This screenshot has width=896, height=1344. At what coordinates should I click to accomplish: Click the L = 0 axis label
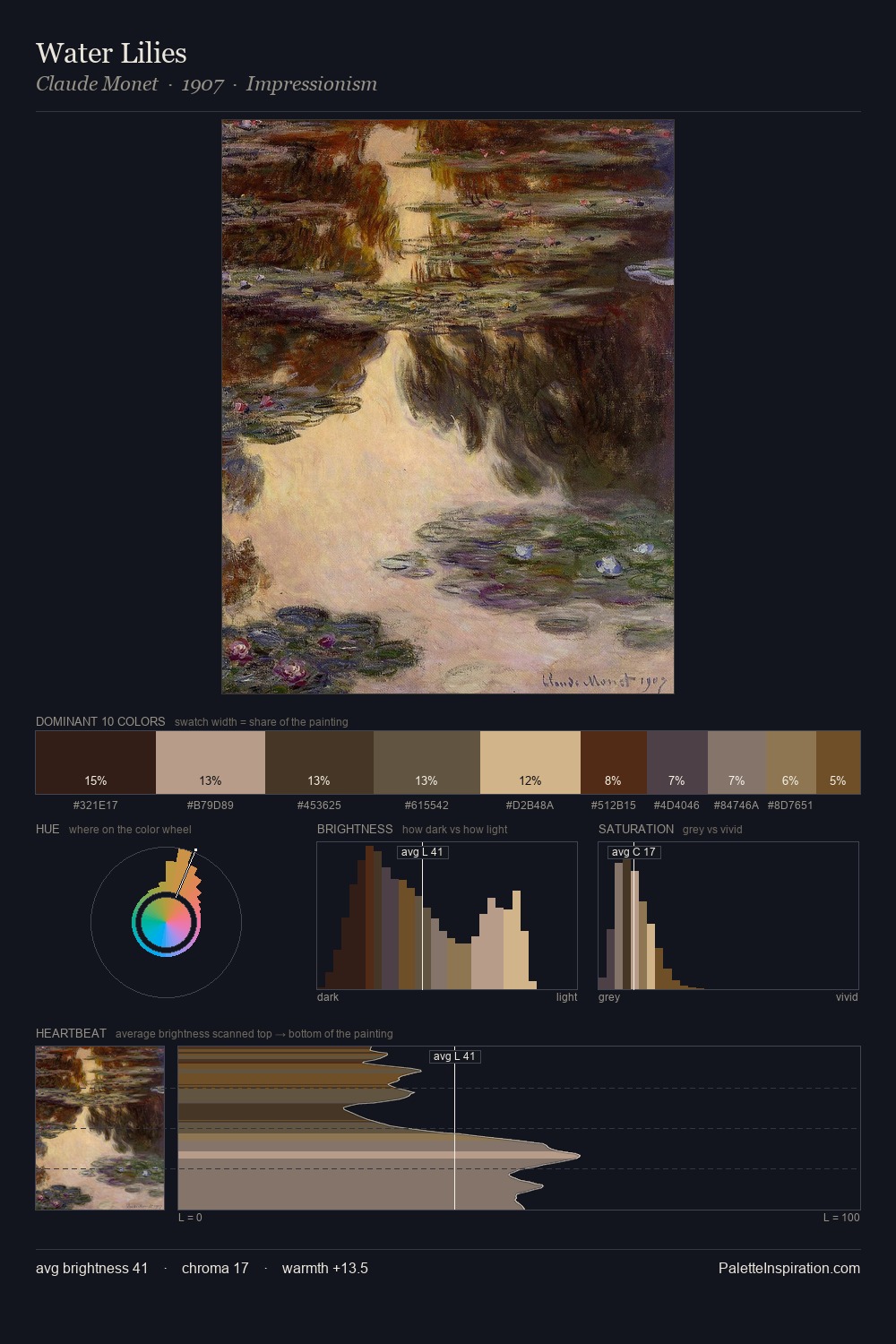point(190,1218)
